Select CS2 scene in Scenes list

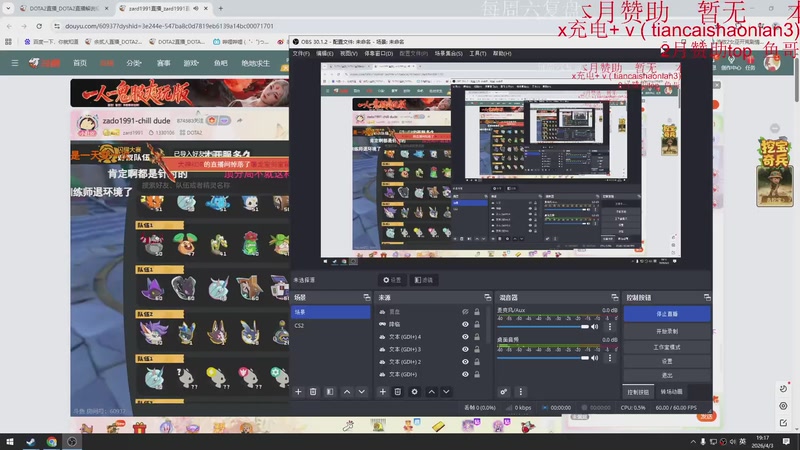(331, 326)
